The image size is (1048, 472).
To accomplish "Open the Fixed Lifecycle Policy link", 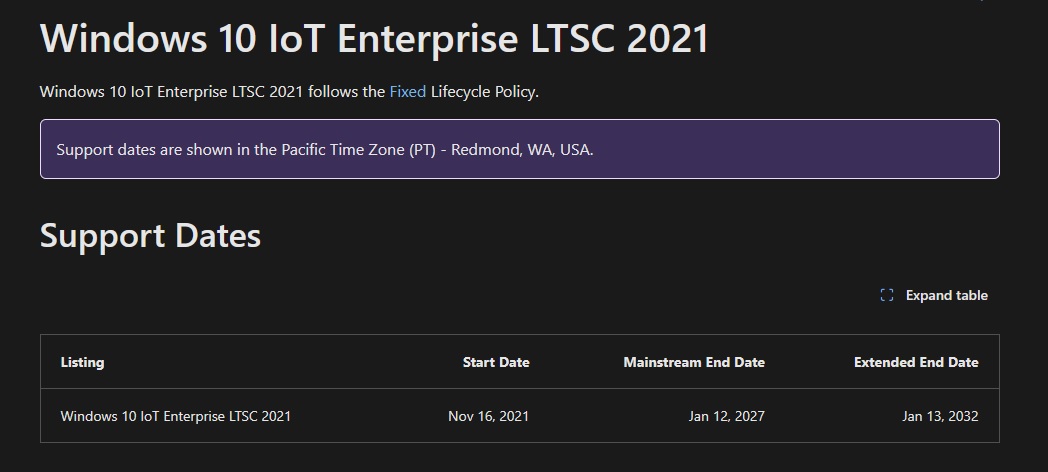I will coord(408,92).
